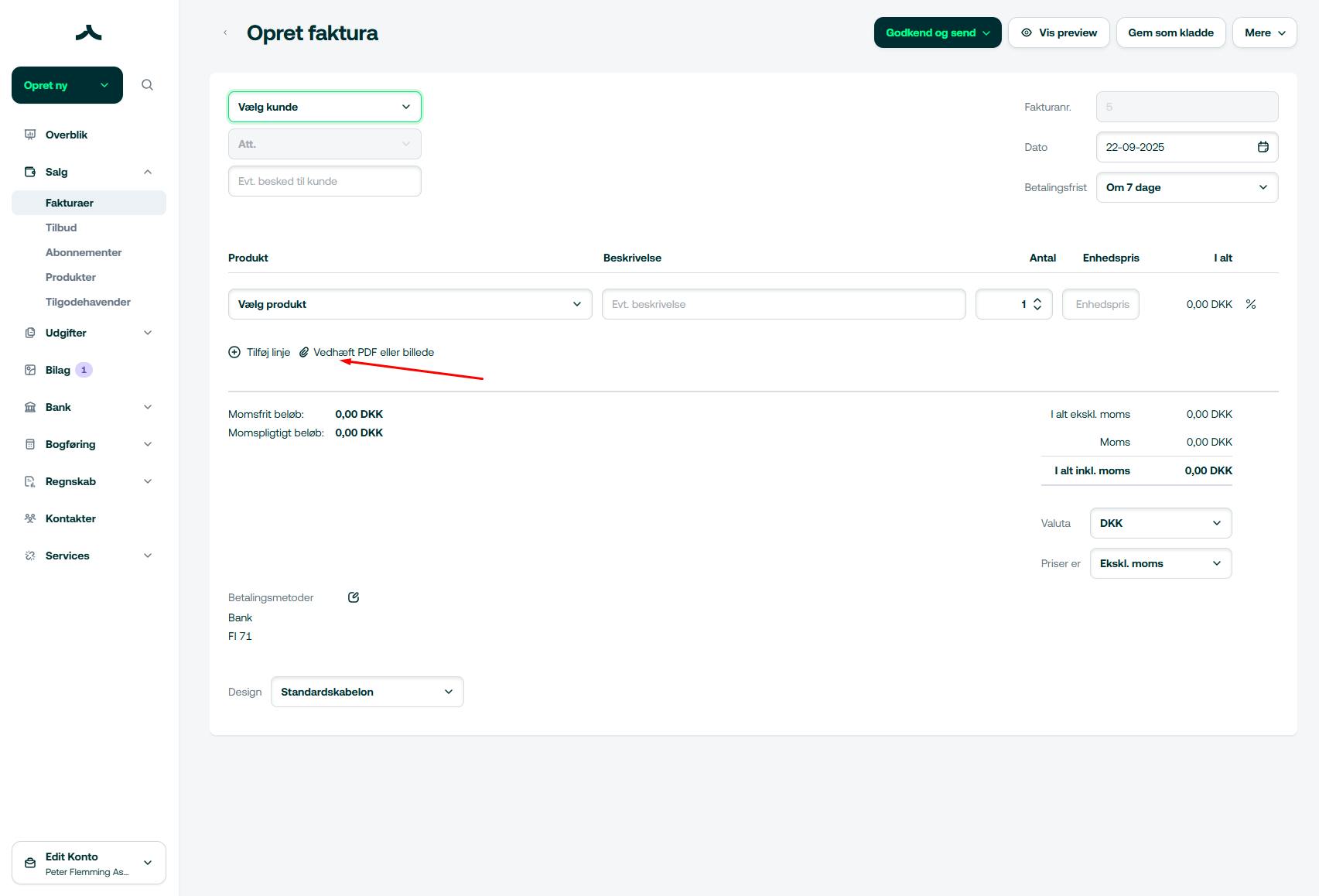Click the Vis preview button
This screenshot has height=896, width=1319.
click(1058, 32)
